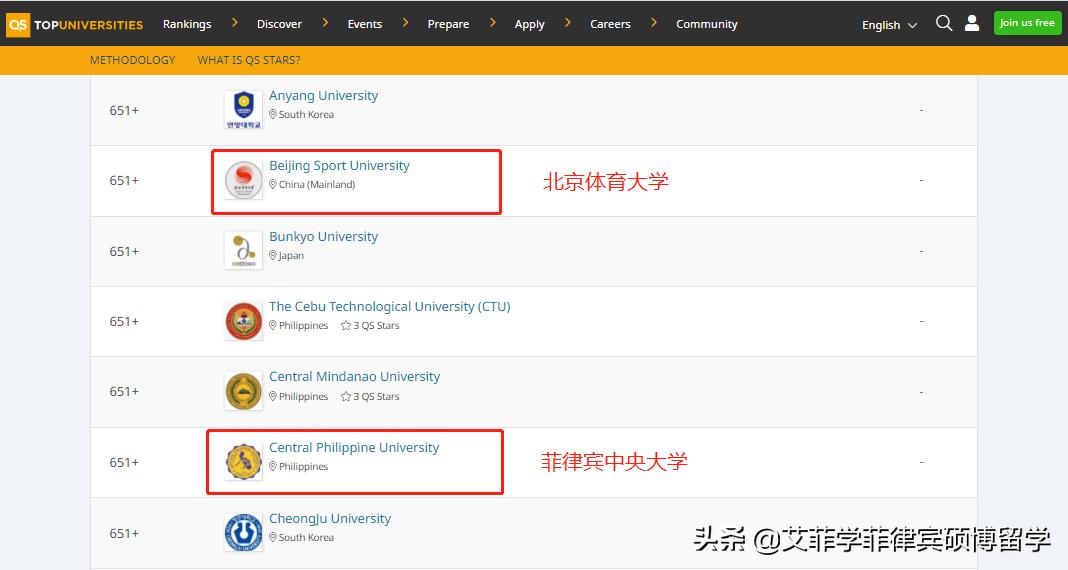
Task: Open the What is QS Stars tab
Action: tap(249, 60)
